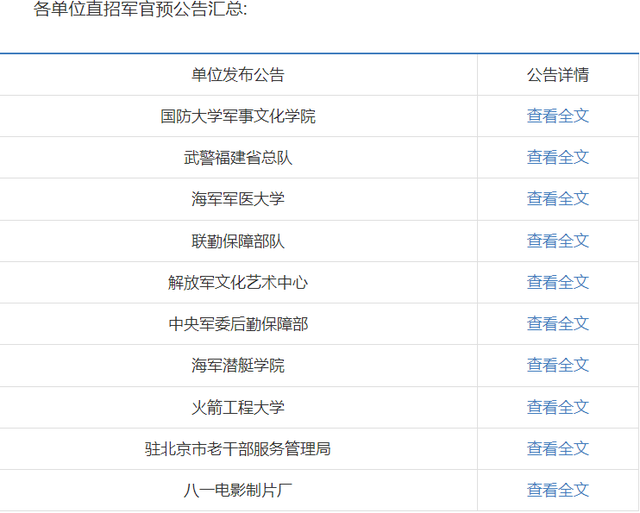The width and height of the screenshot is (640, 513).
Task: Click the 单位发布公告 column header
Action: [238, 75]
